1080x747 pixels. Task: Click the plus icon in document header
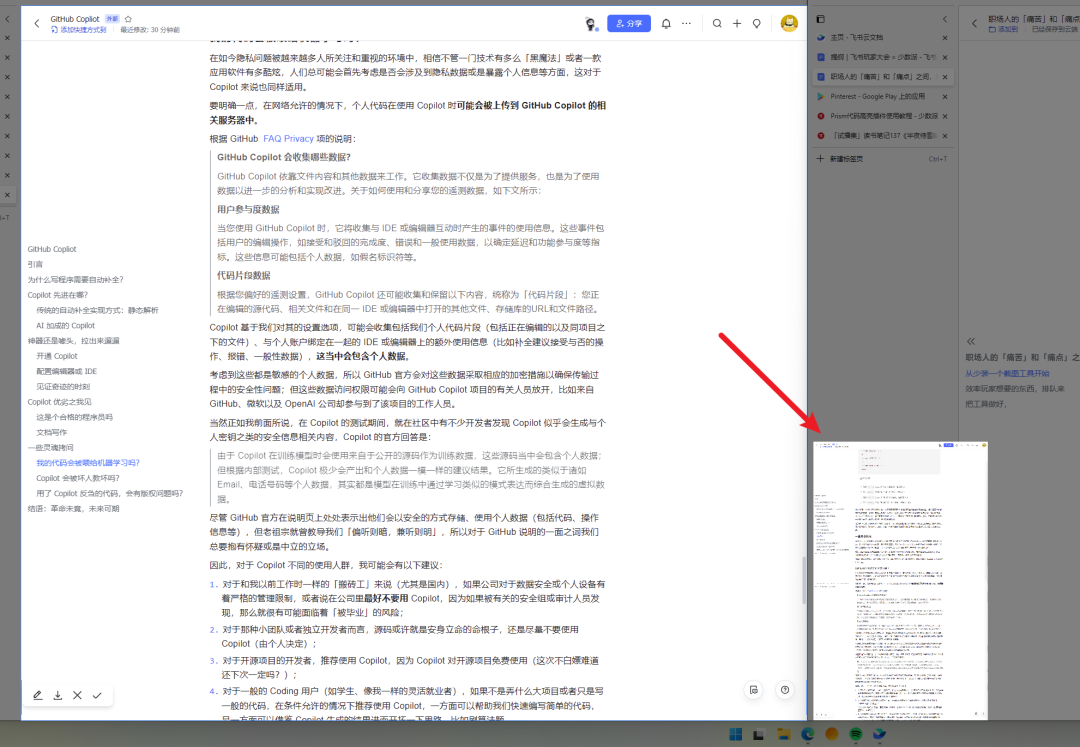click(x=737, y=23)
